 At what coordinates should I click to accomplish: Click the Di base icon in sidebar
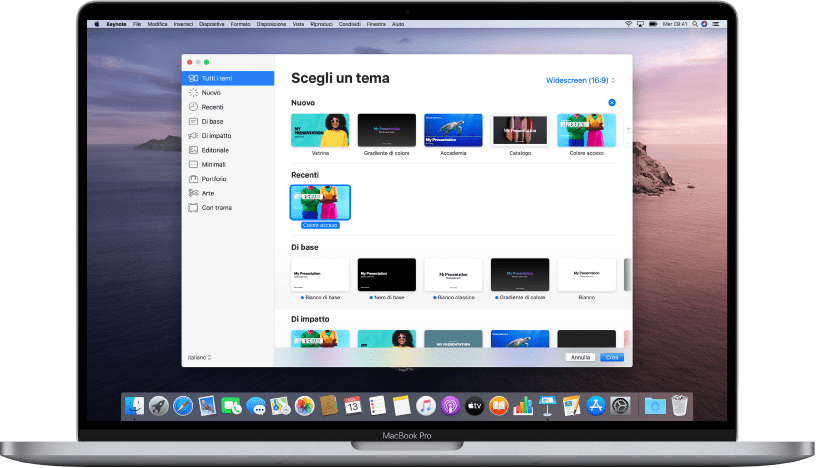[193, 121]
